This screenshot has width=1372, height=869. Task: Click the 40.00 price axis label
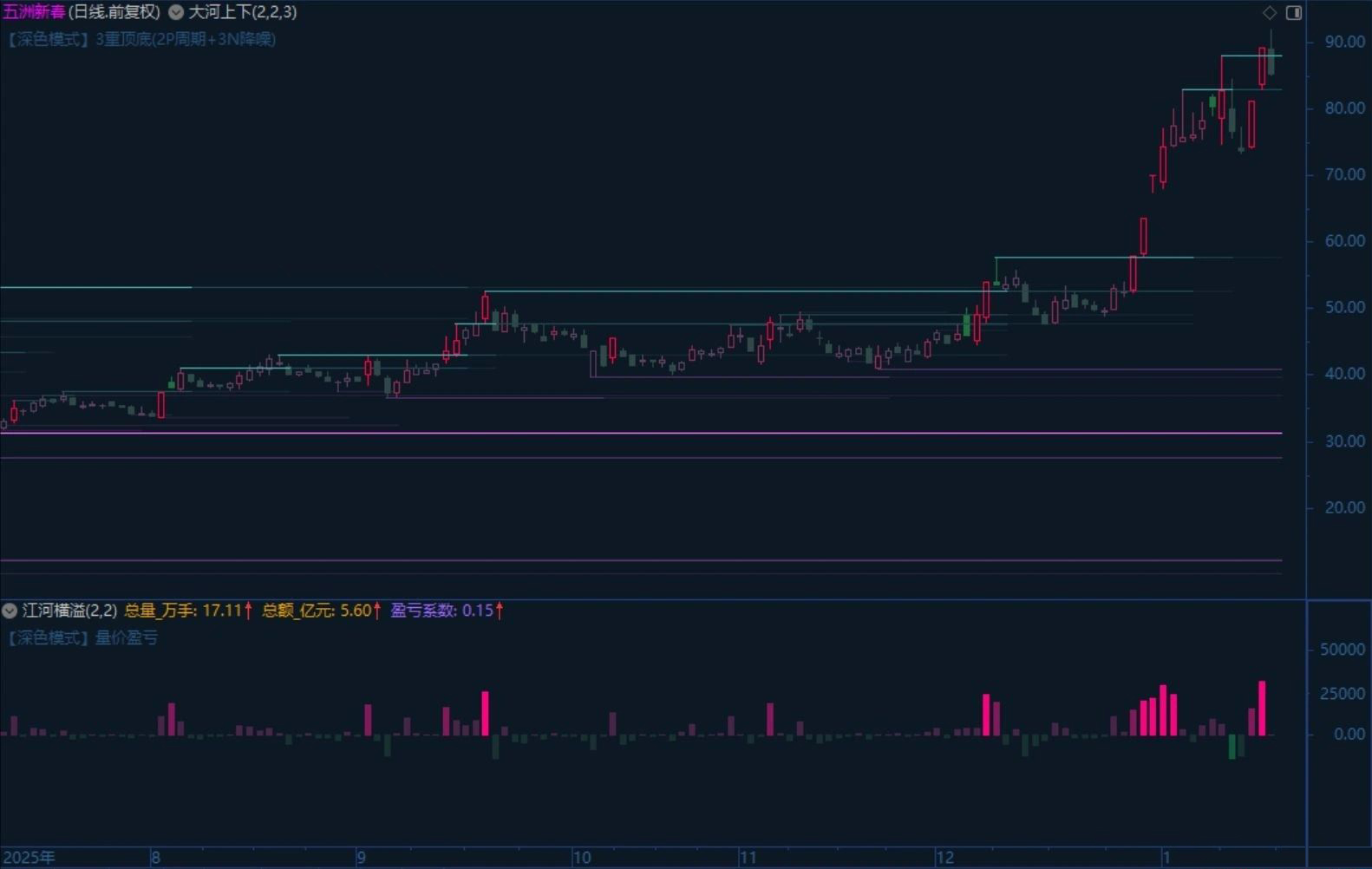[x=1344, y=374]
